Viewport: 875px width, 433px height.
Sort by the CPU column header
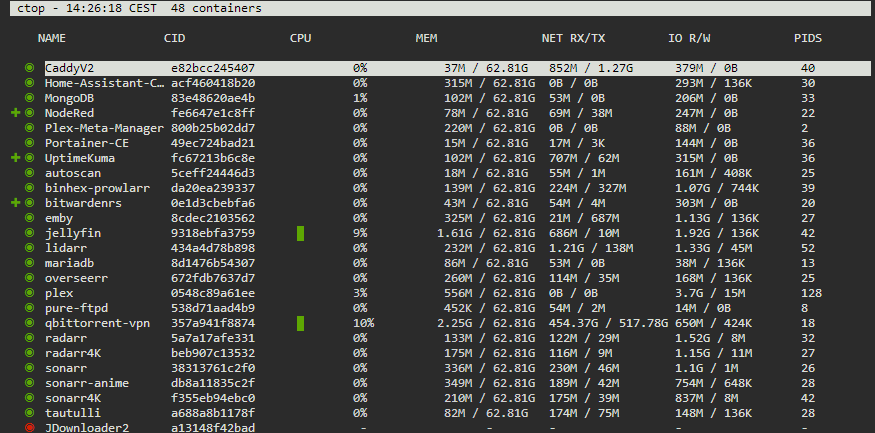tap(301, 39)
